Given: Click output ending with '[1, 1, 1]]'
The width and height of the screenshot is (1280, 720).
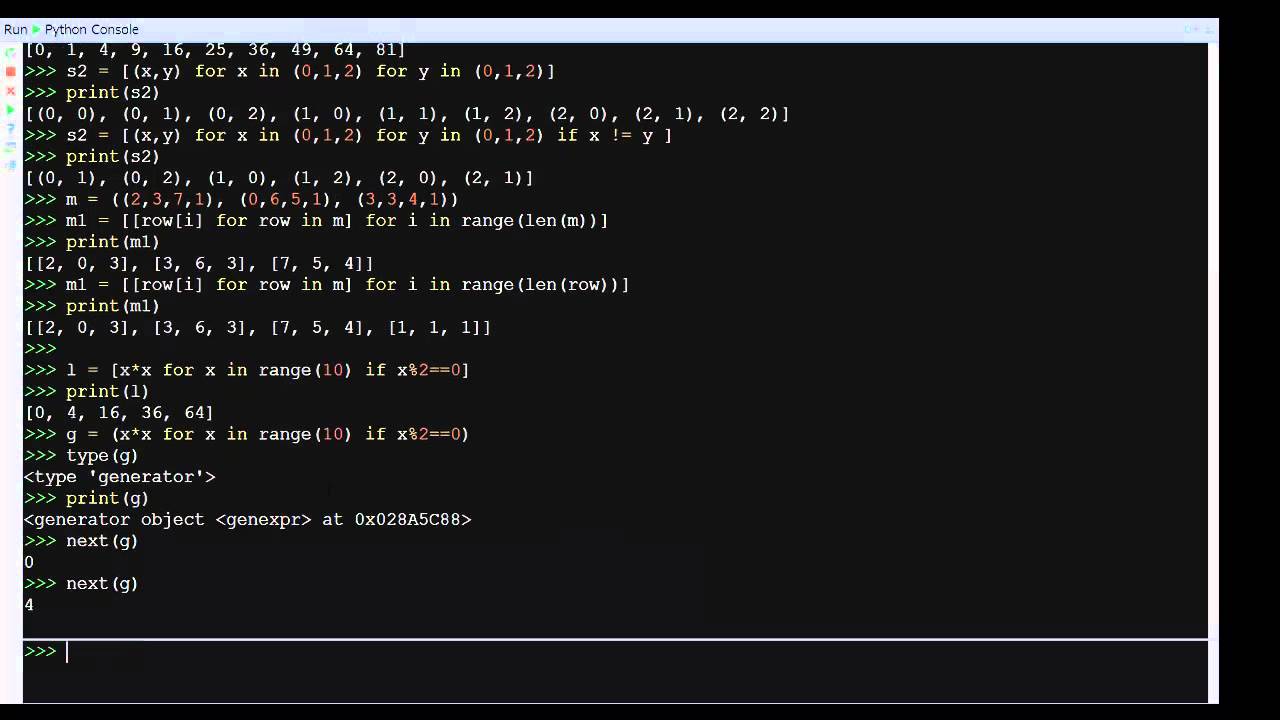Looking at the screenshot, I should 258,327.
